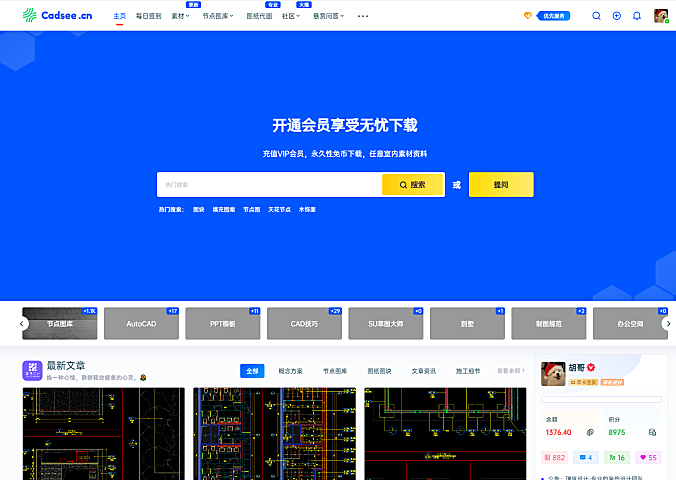Click the yellow 搜索 search button
Image resolution: width=676 pixels, height=480 pixels.
(413, 185)
